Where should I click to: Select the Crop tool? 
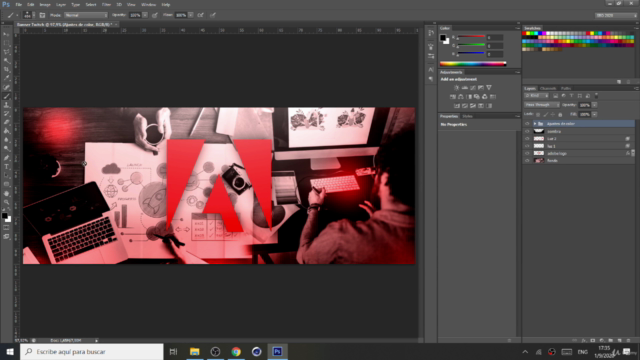click(7, 69)
